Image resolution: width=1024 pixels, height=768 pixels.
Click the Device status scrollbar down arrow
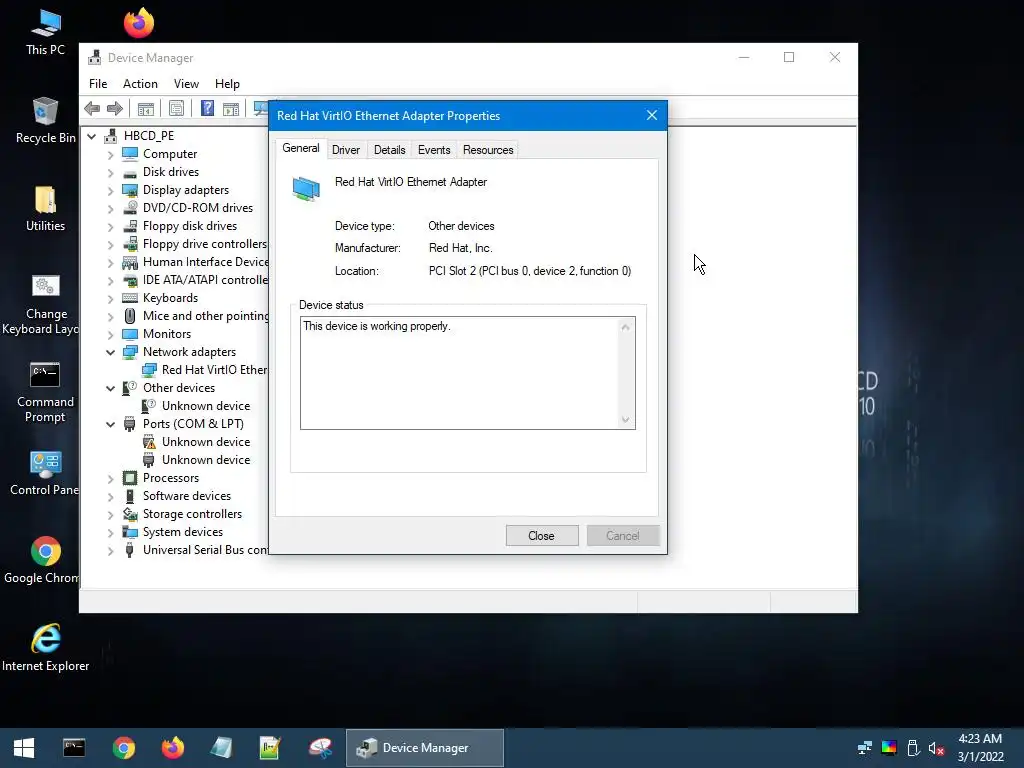click(626, 420)
